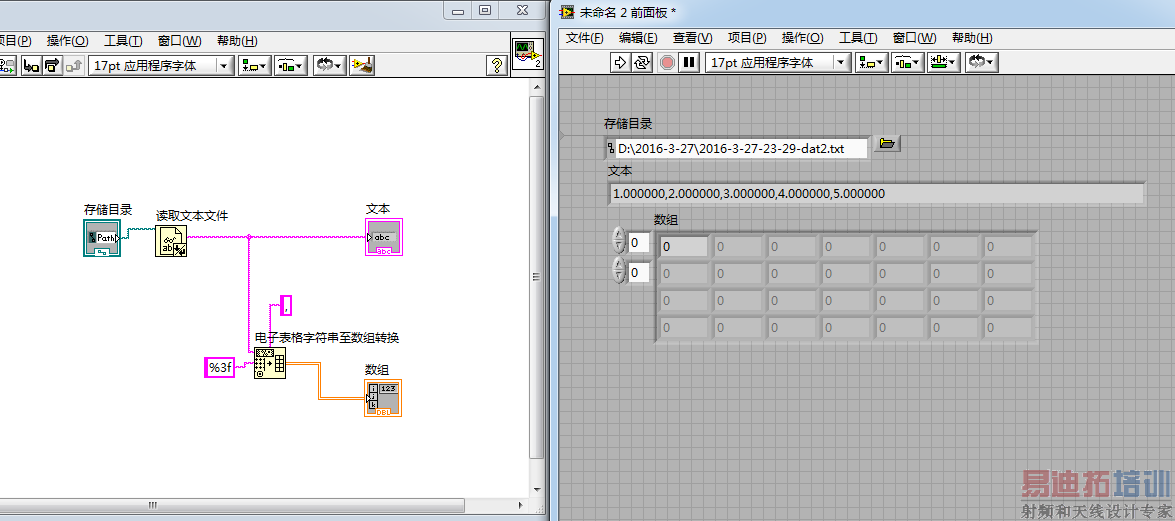Click the second index value field of 数组

click(639, 272)
